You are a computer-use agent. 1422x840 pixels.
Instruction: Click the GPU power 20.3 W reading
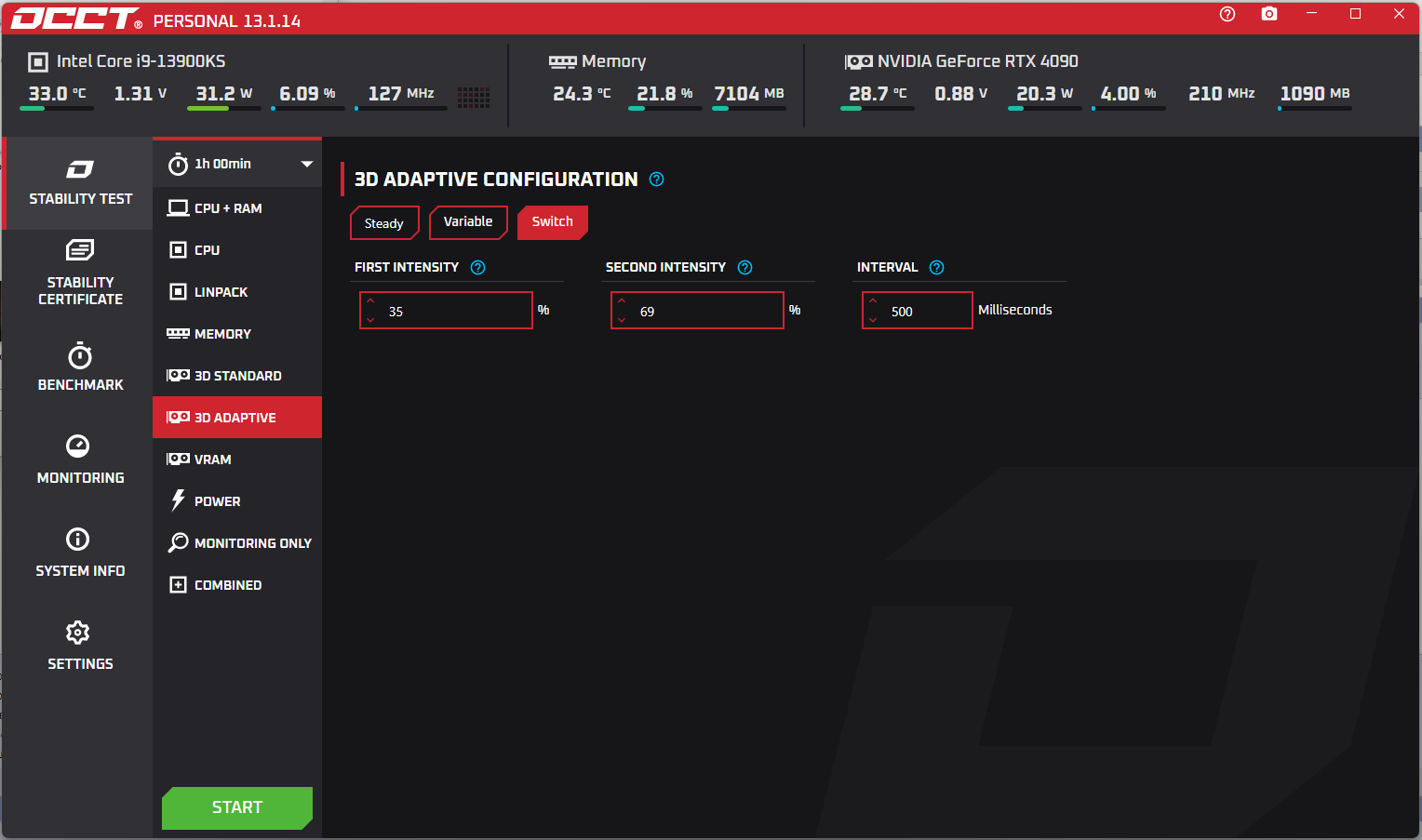1045,94
